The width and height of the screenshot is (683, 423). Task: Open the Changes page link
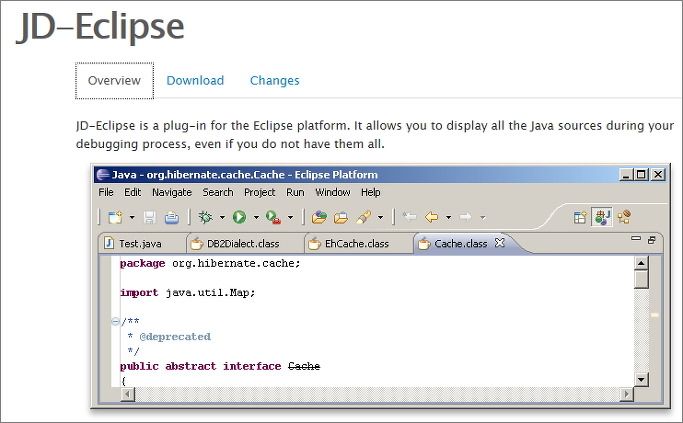pyautogui.click(x=275, y=81)
